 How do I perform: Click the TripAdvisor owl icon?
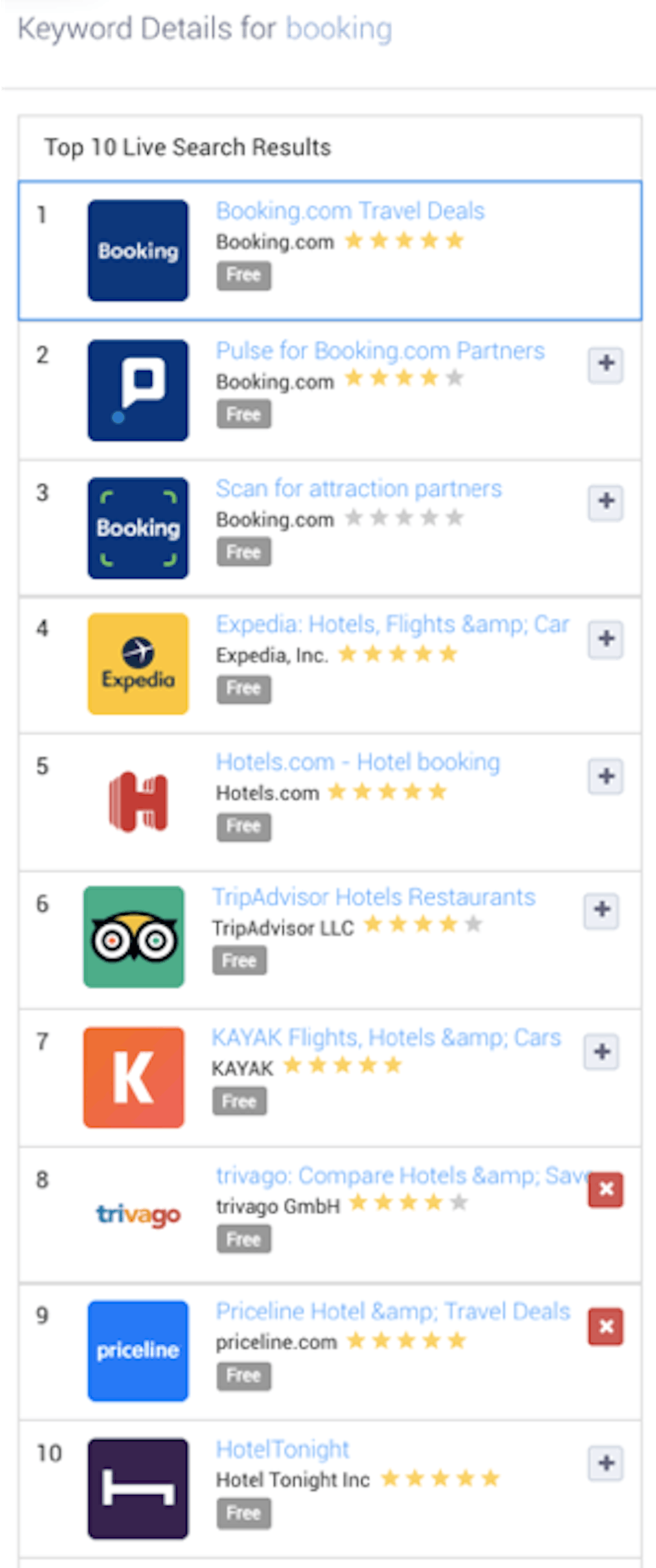pyautogui.click(x=134, y=937)
